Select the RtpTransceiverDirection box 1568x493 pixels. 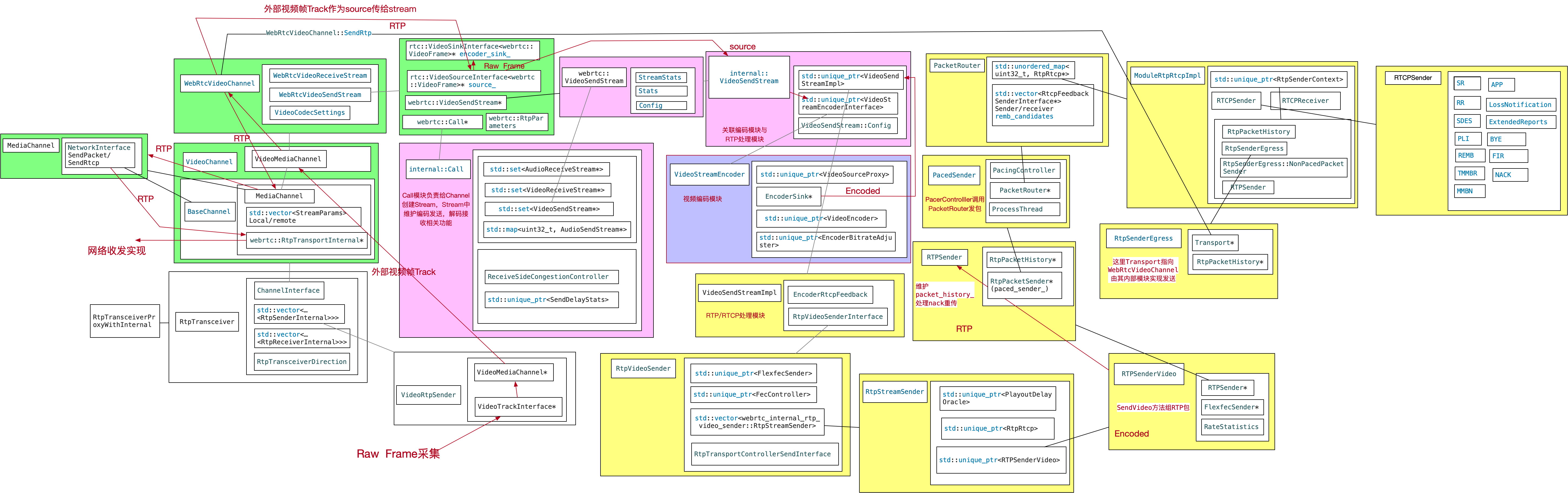pyautogui.click(x=302, y=362)
